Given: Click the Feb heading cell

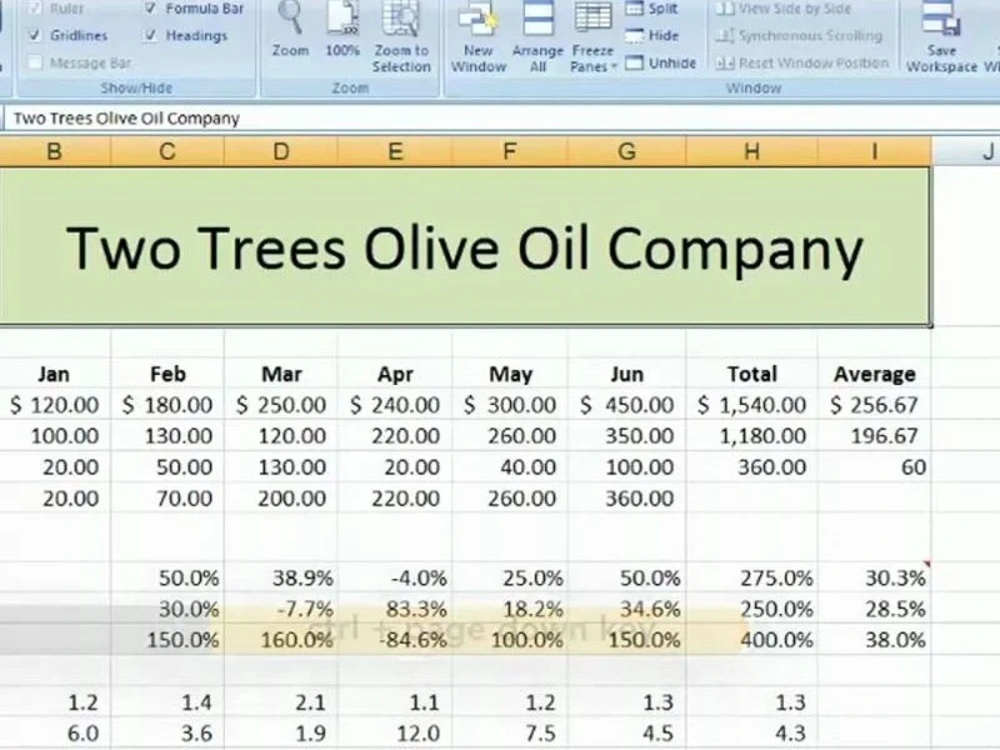Looking at the screenshot, I should point(168,374).
